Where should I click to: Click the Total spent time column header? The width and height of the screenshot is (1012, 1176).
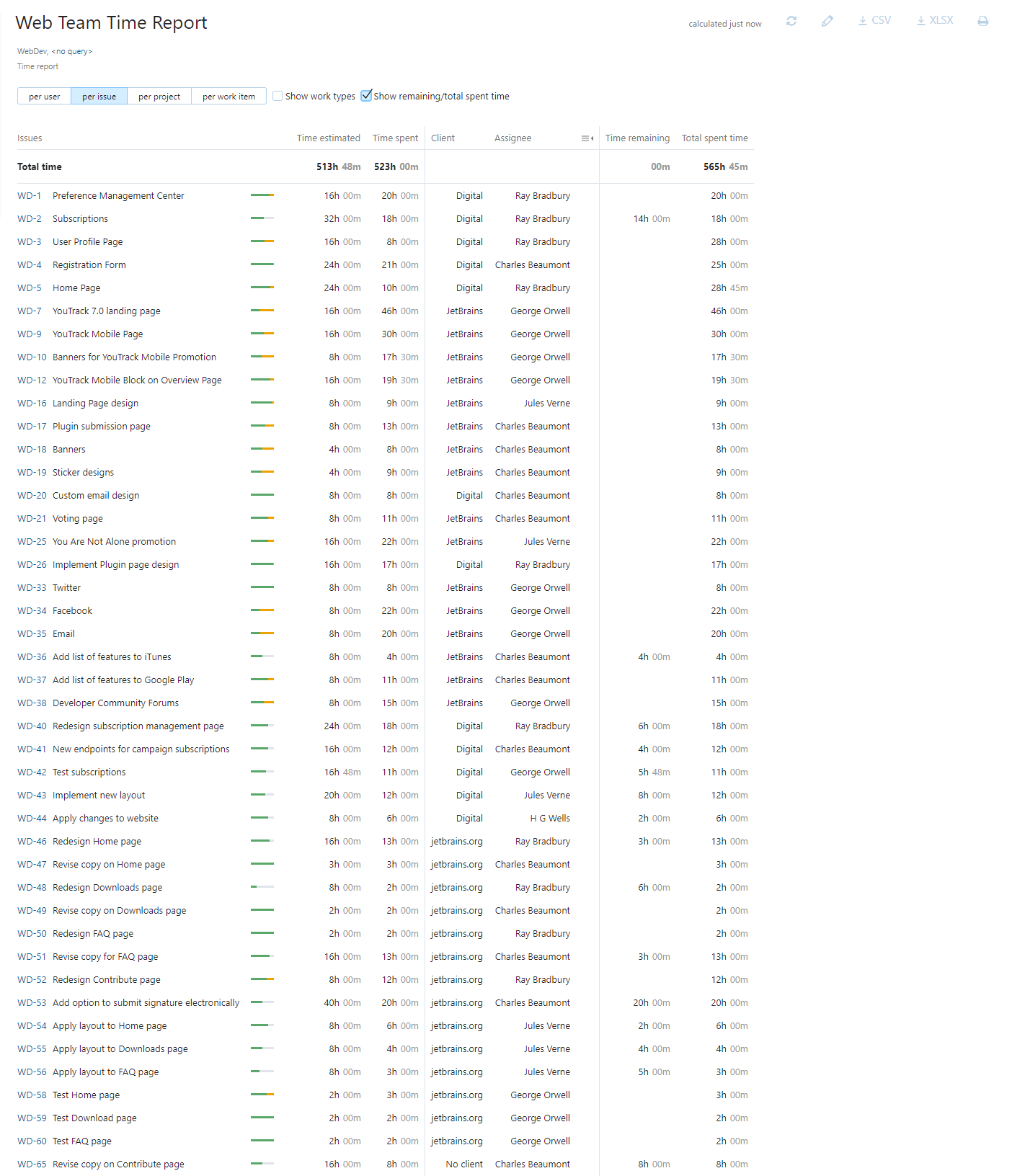coord(715,138)
